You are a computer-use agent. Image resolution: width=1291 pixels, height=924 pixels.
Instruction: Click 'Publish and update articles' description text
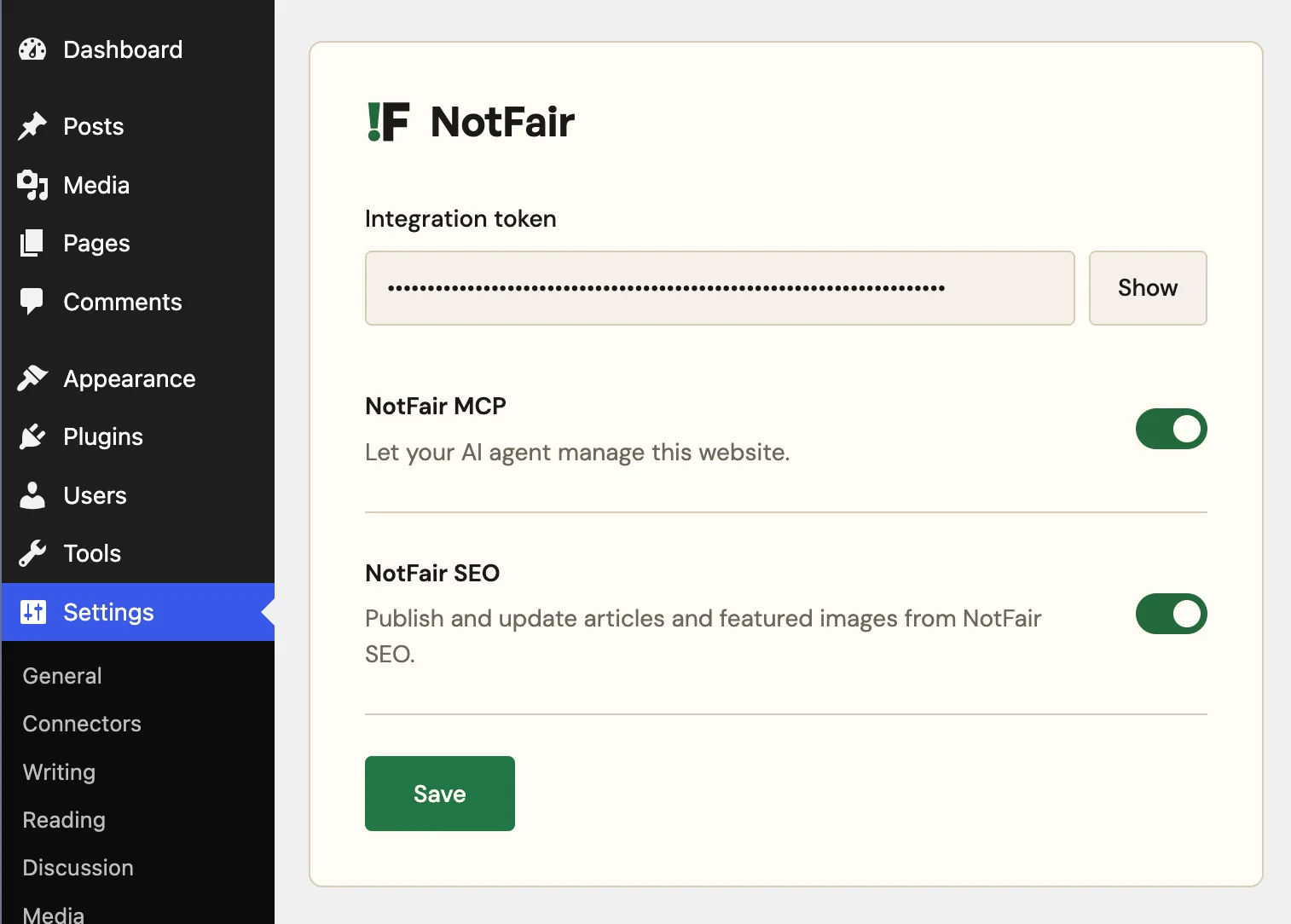[703, 636]
